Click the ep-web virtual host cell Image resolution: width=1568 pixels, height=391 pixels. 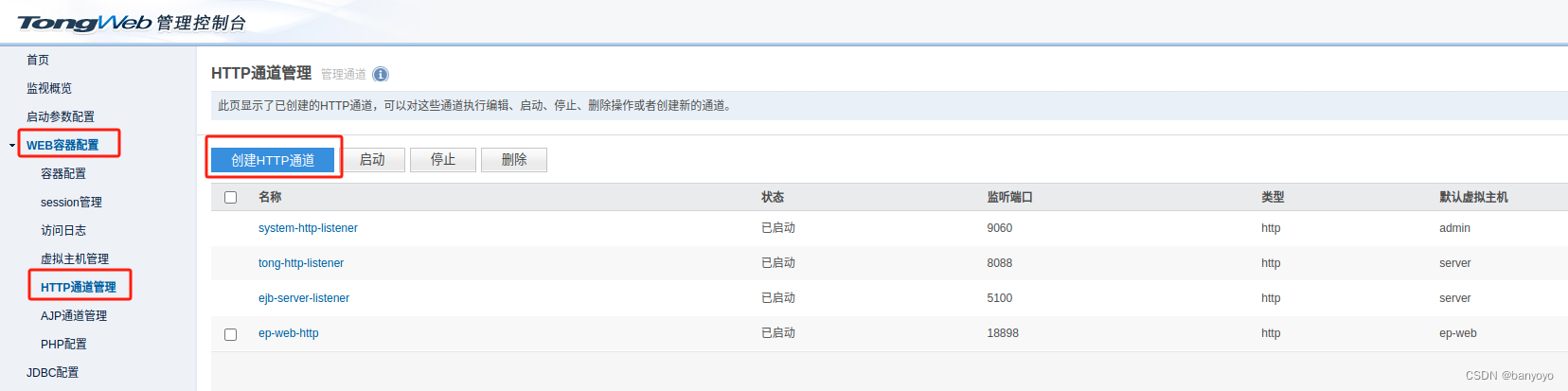(x=1458, y=333)
